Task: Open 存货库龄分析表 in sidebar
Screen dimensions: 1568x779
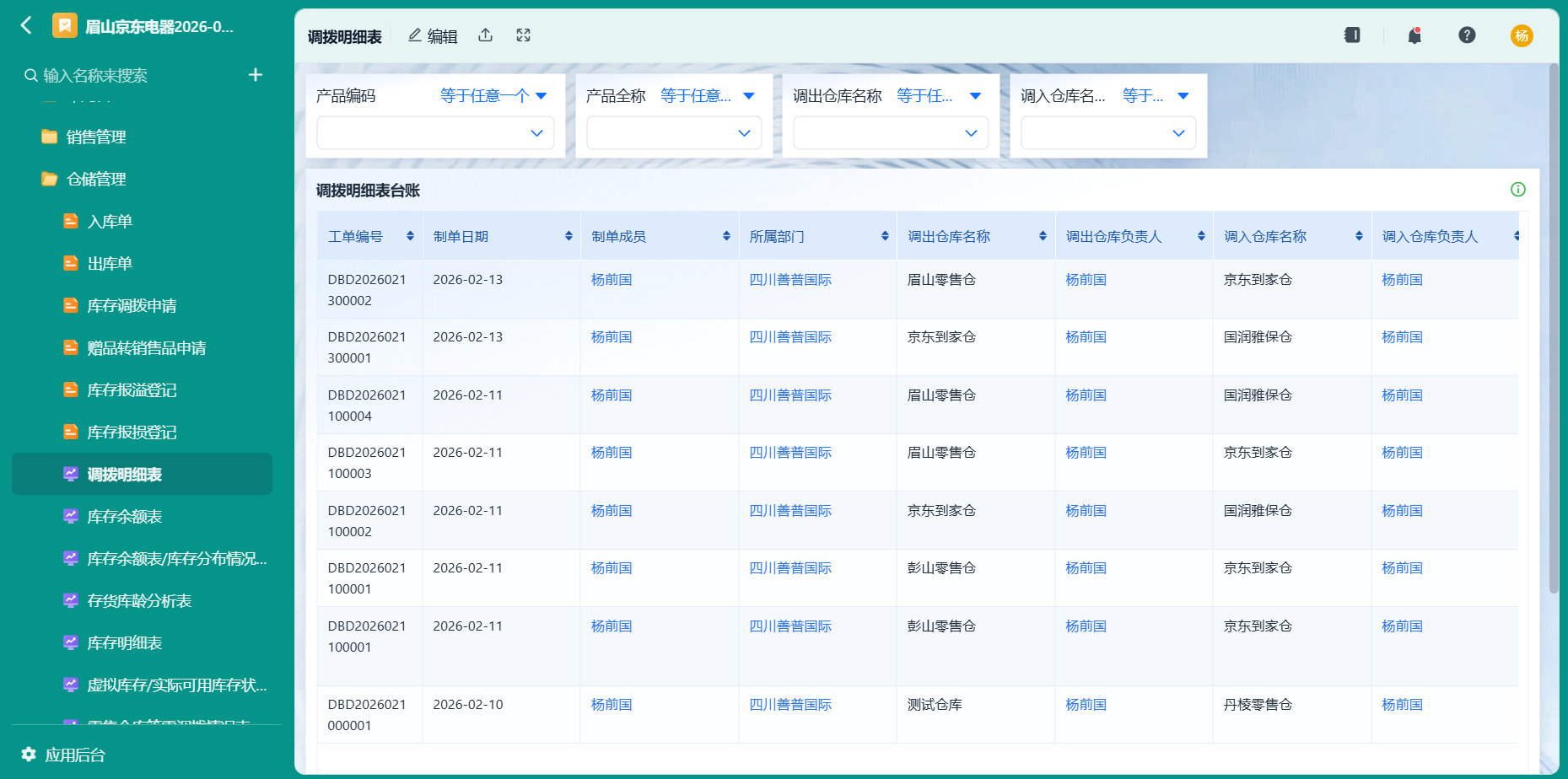Action: pyautogui.click(x=142, y=601)
